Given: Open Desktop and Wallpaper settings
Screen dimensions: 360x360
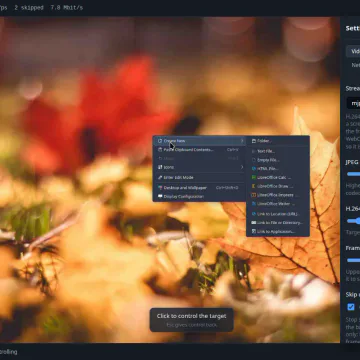Looking at the screenshot, I should click(199, 188).
